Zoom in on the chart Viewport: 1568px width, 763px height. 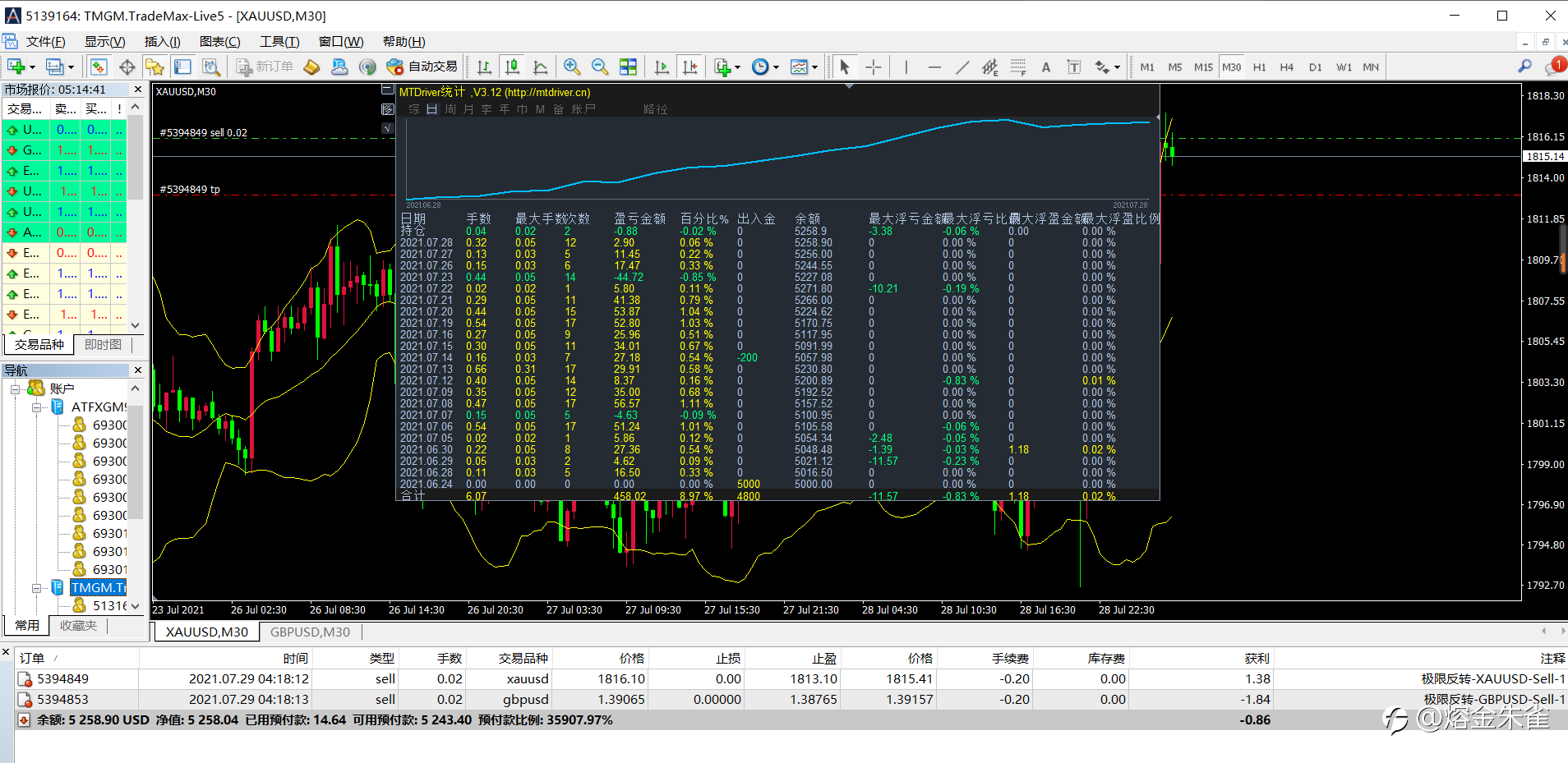coord(572,67)
